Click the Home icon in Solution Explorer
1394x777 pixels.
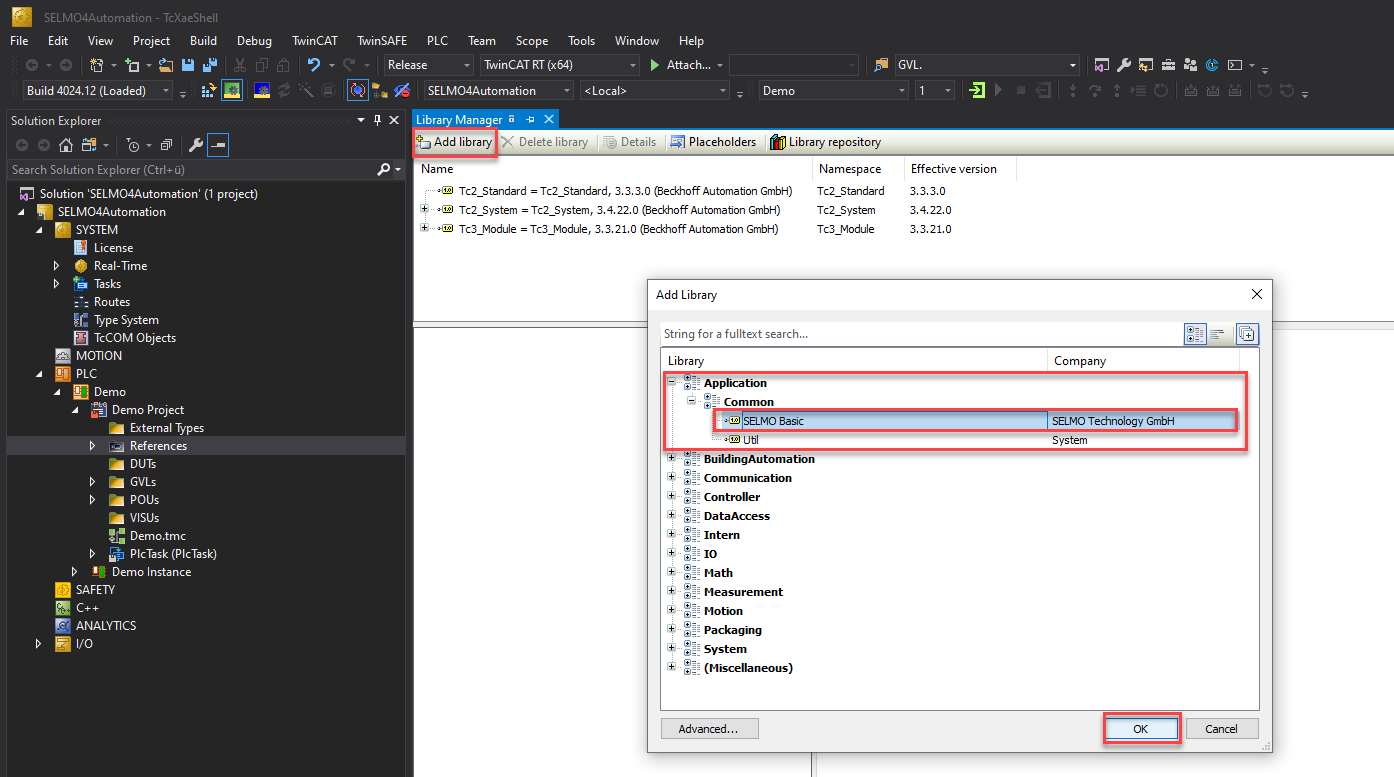pyautogui.click(x=65, y=146)
